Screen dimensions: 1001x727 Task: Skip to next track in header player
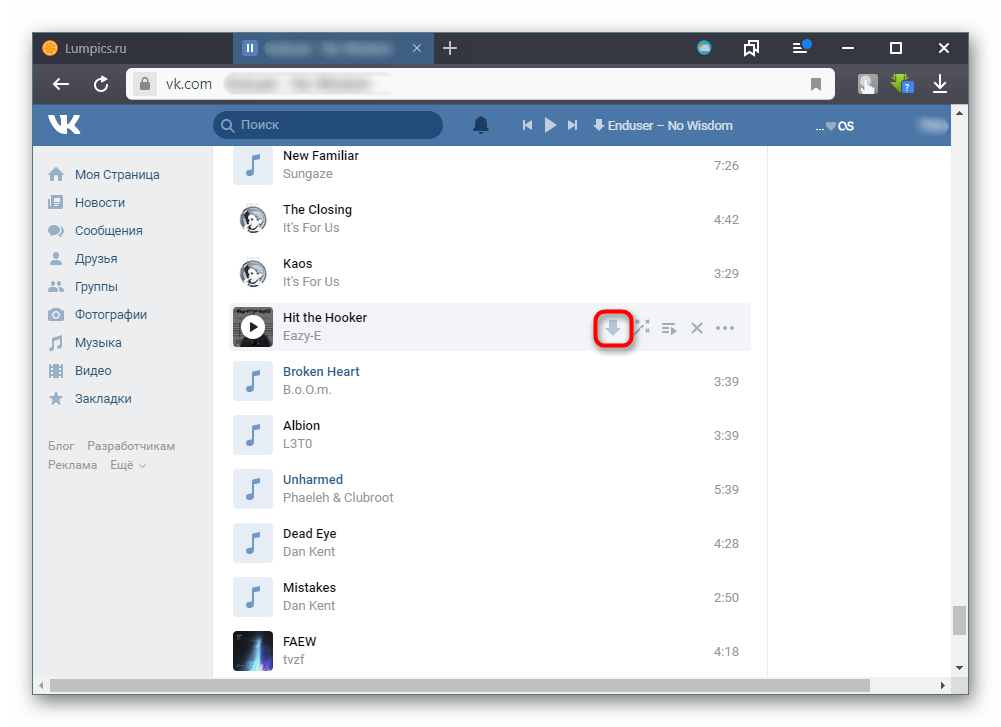[x=572, y=125]
